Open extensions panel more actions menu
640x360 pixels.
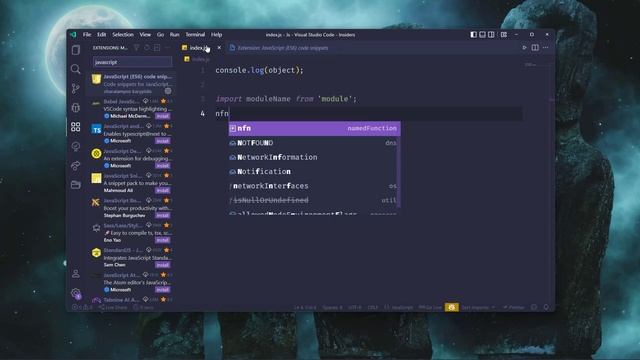[x=167, y=48]
